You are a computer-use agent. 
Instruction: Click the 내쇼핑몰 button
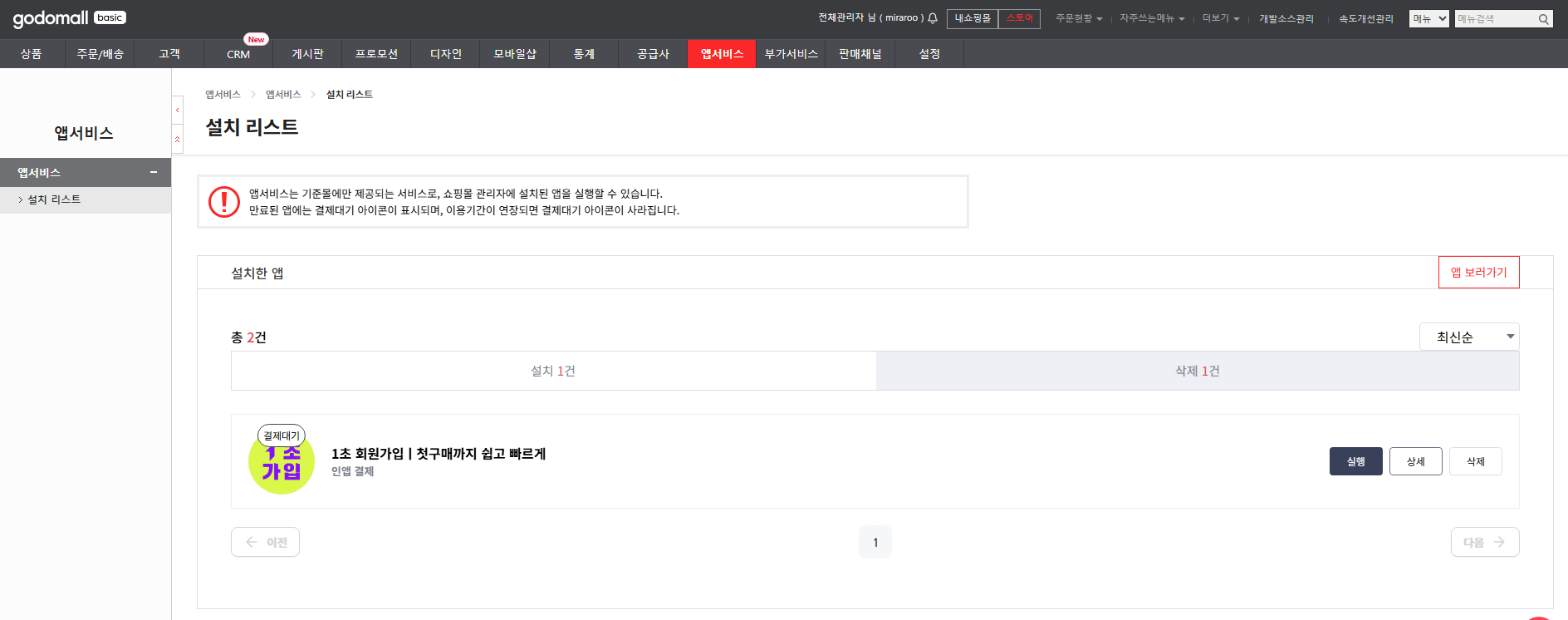click(973, 18)
